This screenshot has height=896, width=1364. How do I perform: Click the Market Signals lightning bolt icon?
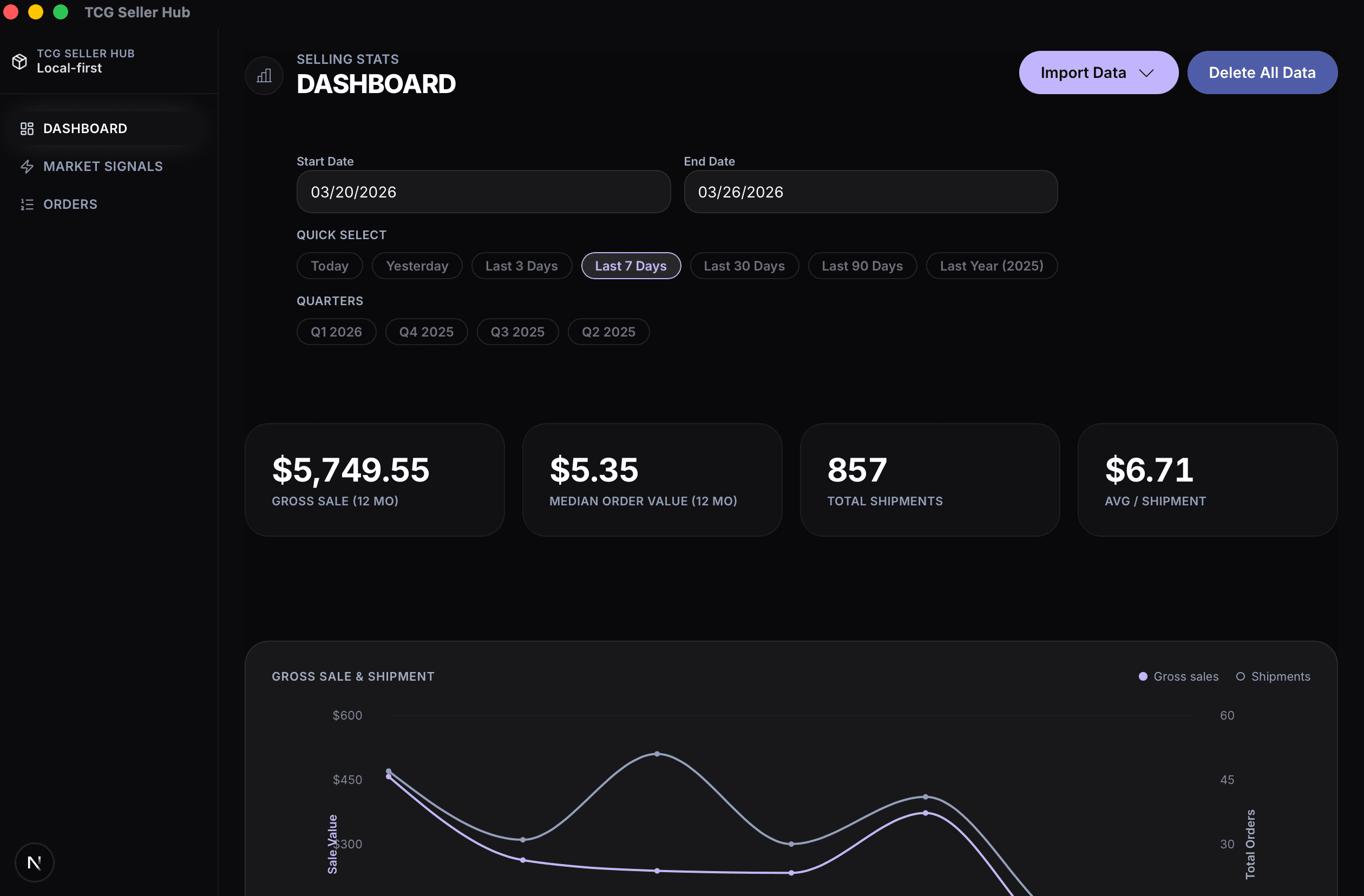tap(27, 166)
